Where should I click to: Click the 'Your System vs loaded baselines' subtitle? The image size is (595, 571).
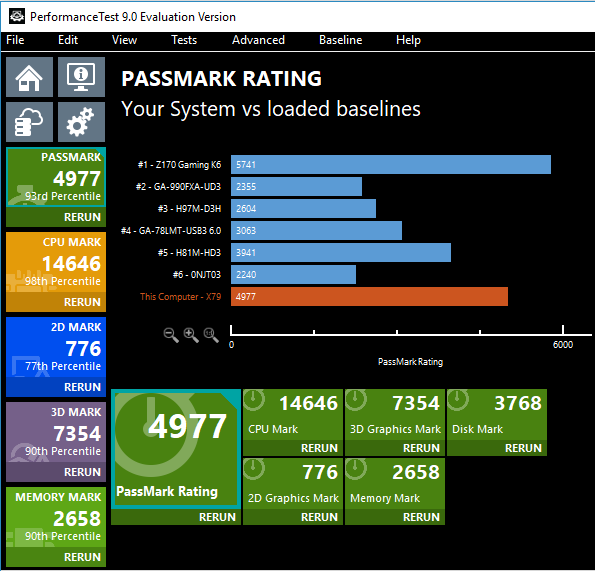coord(271,109)
